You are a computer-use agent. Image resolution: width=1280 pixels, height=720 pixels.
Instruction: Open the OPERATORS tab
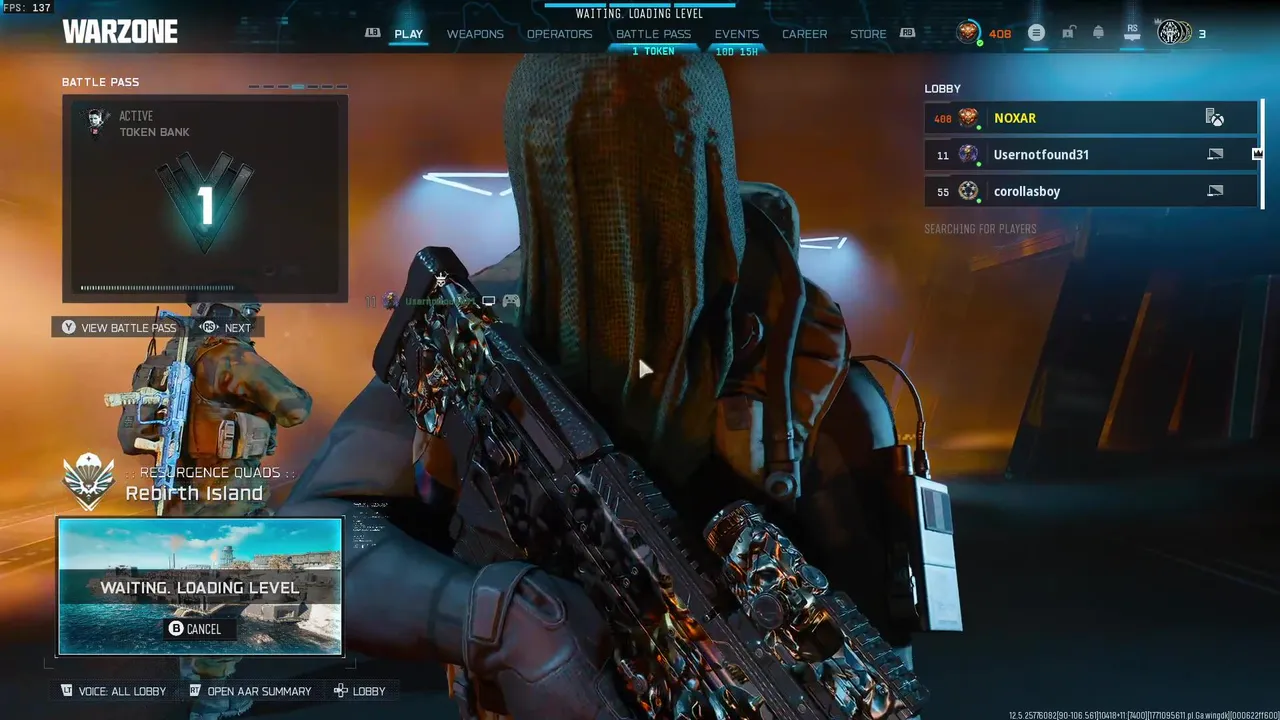pos(559,34)
